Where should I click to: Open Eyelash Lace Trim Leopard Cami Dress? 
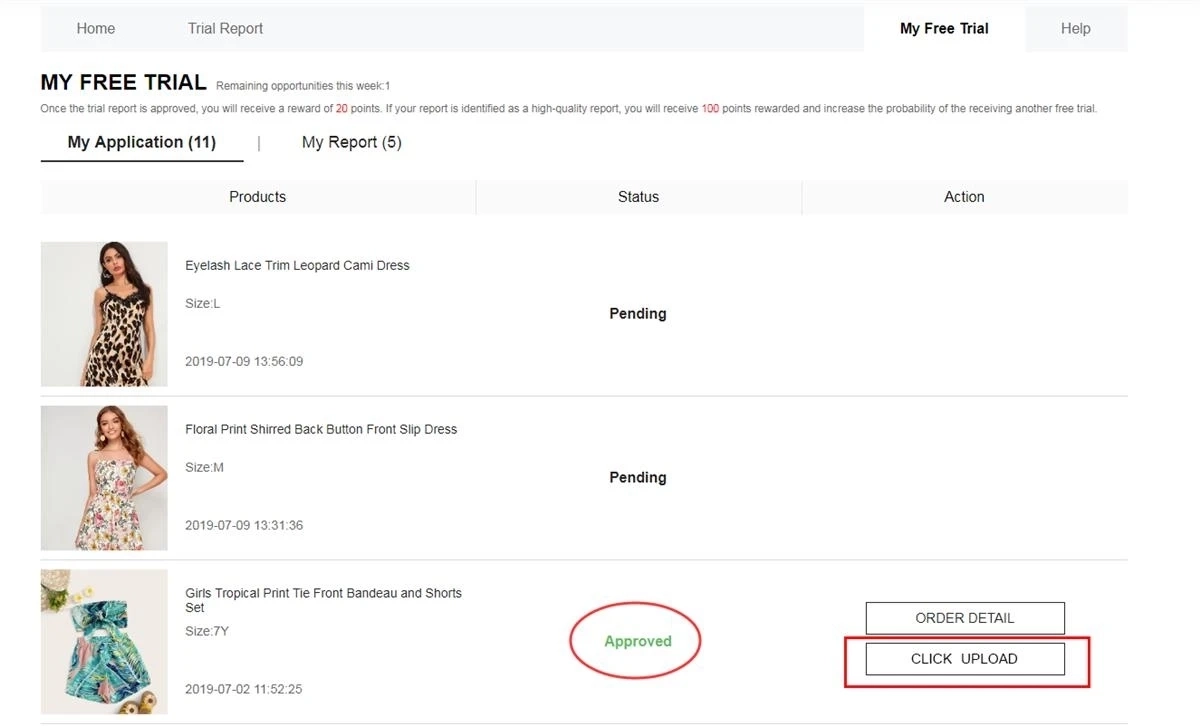click(x=297, y=265)
